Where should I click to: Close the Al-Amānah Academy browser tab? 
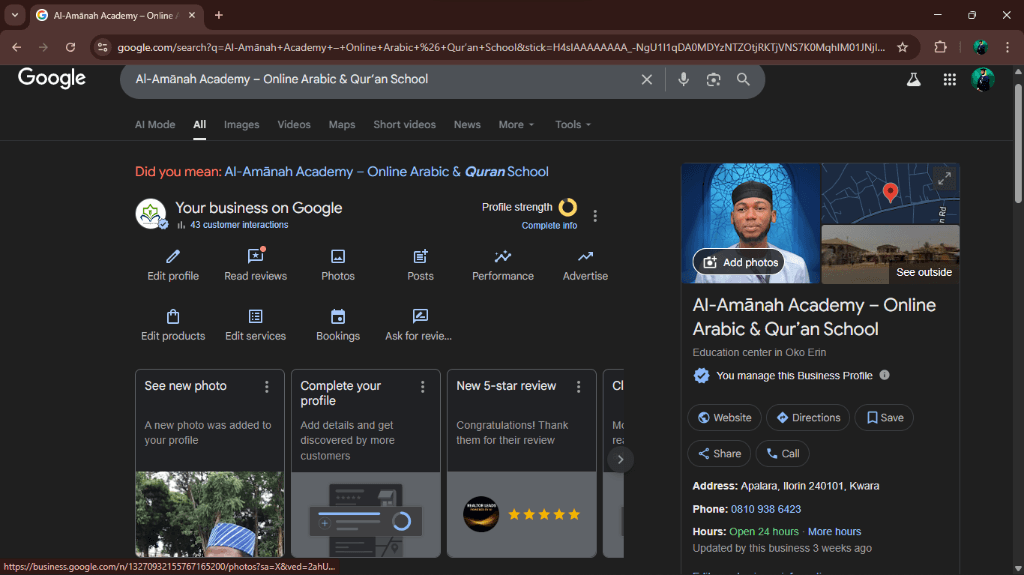pos(191,15)
